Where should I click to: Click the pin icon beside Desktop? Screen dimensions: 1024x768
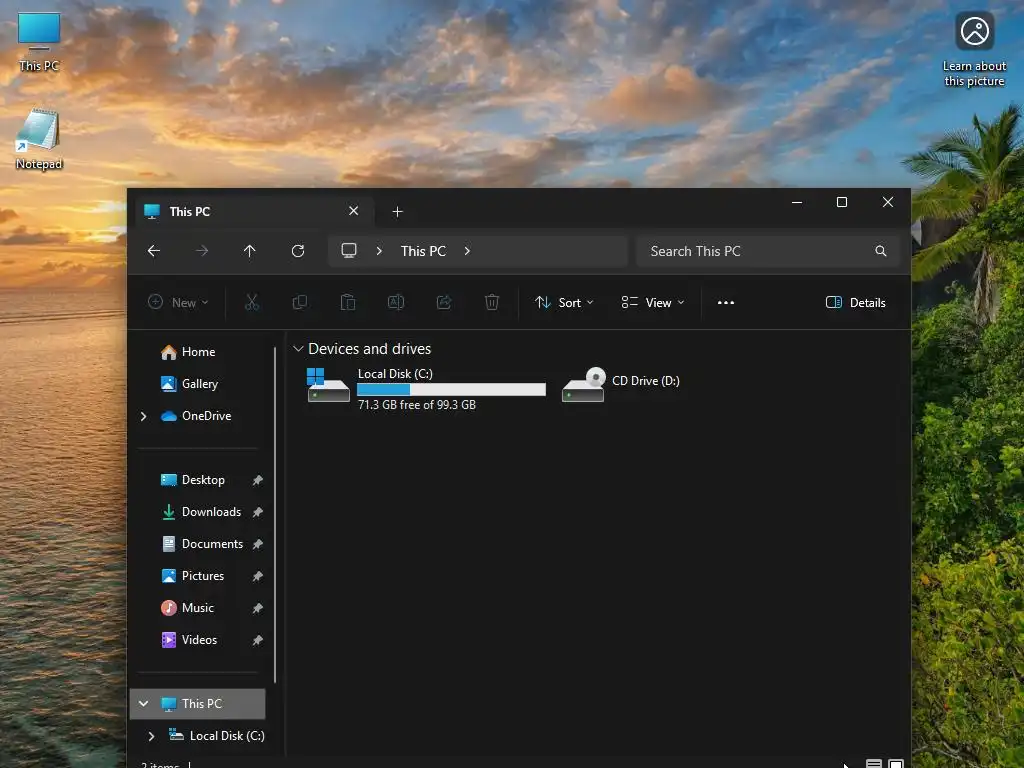[257, 480]
